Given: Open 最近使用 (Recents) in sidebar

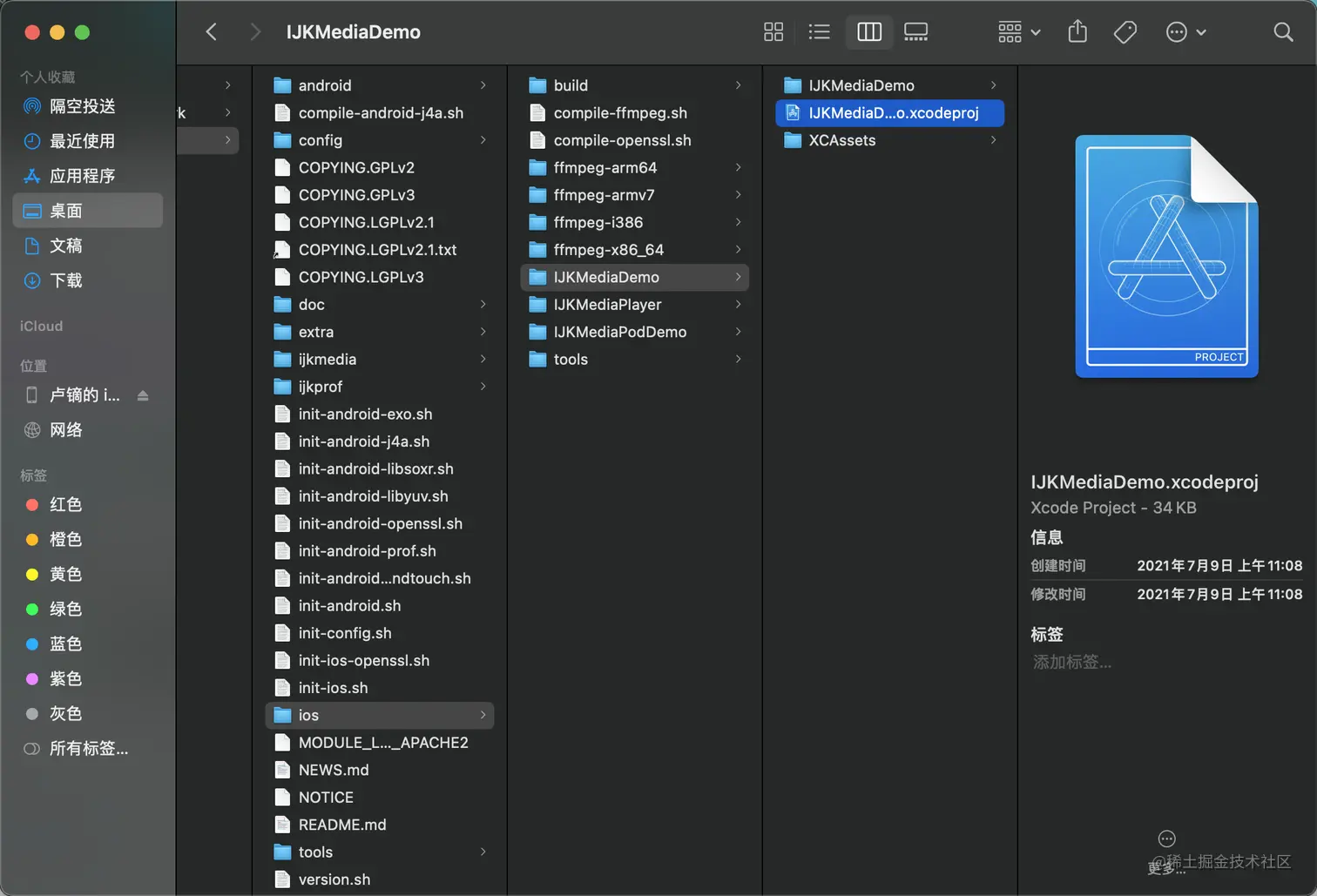Looking at the screenshot, I should [87, 141].
